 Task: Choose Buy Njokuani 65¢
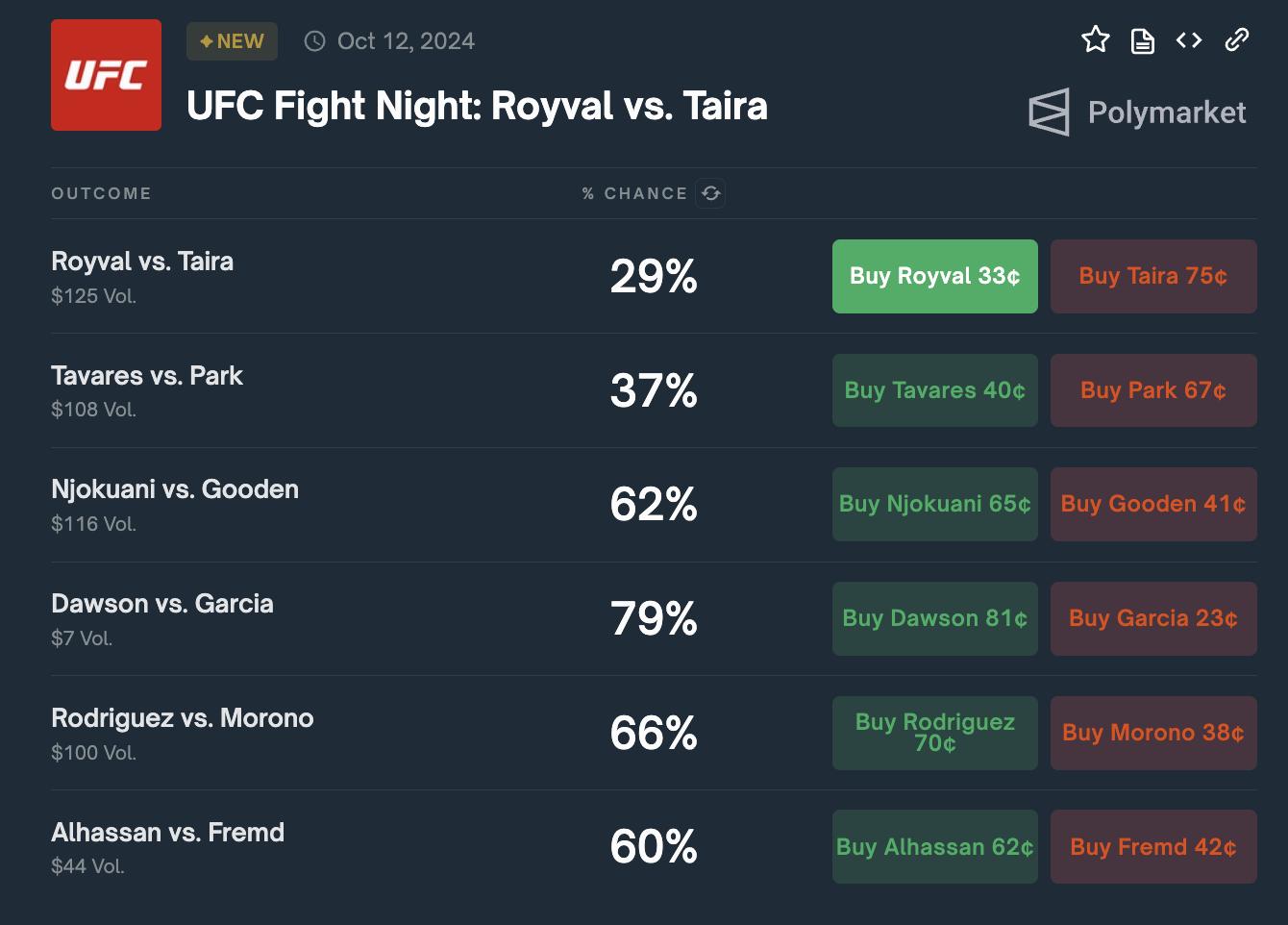934,504
